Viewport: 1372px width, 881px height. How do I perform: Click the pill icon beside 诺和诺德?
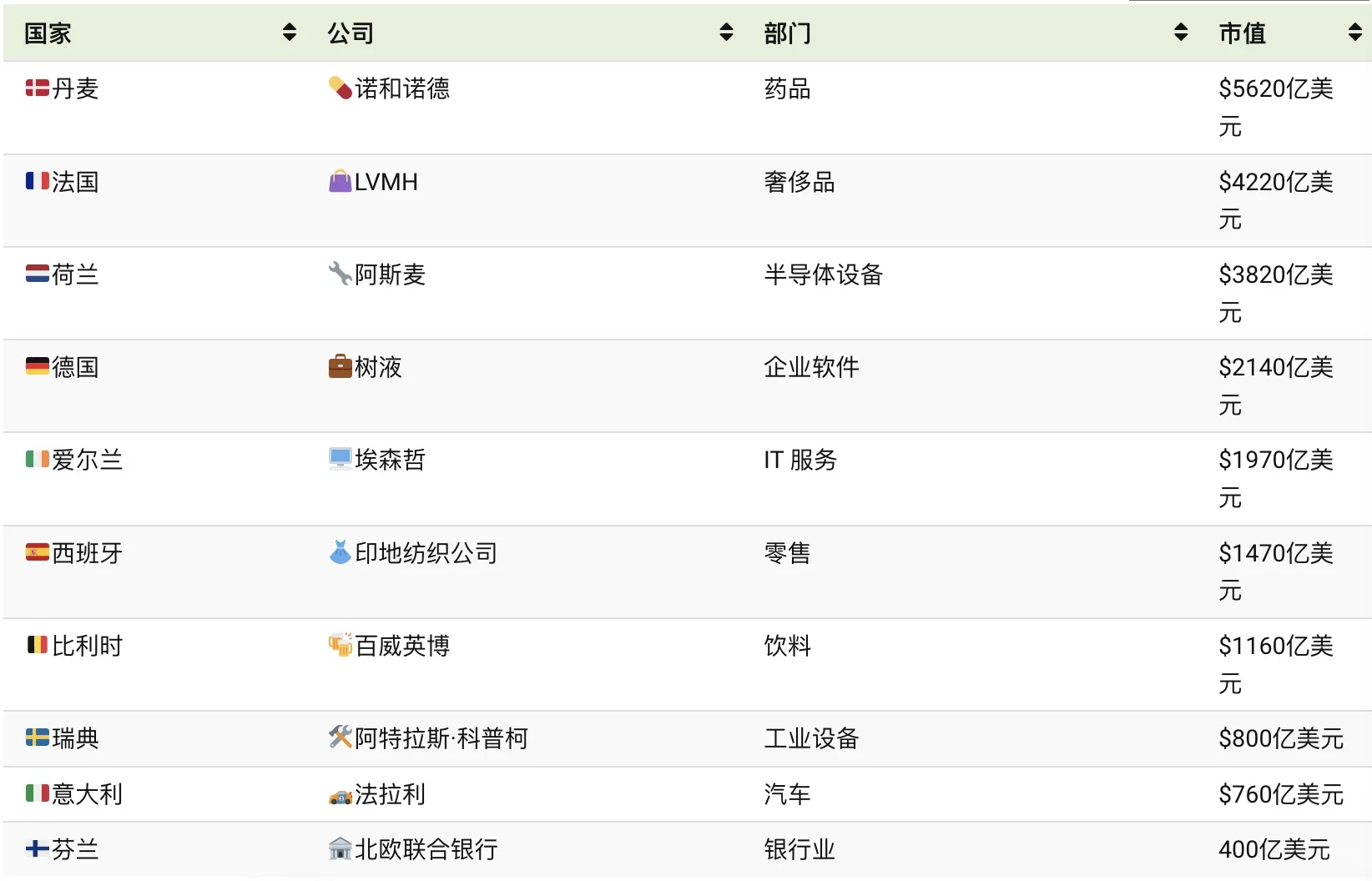340,88
